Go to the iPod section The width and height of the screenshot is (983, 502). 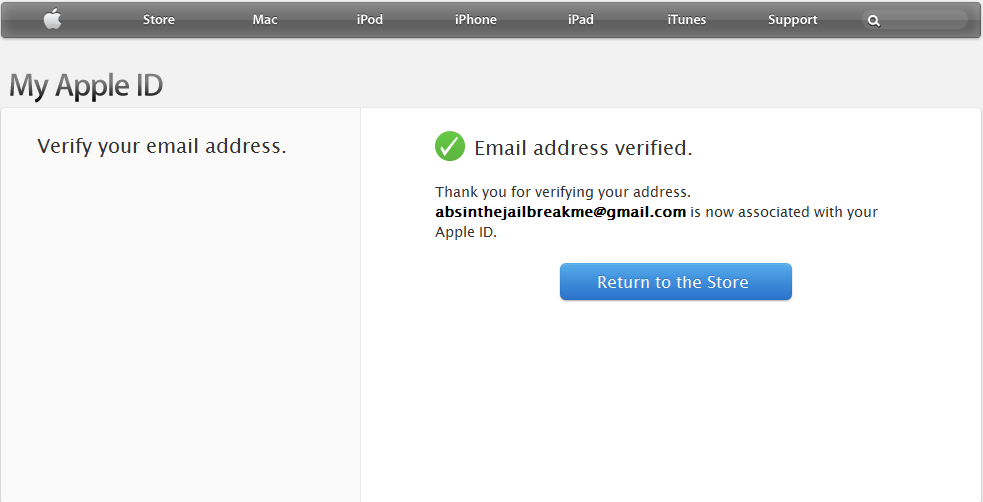click(370, 19)
